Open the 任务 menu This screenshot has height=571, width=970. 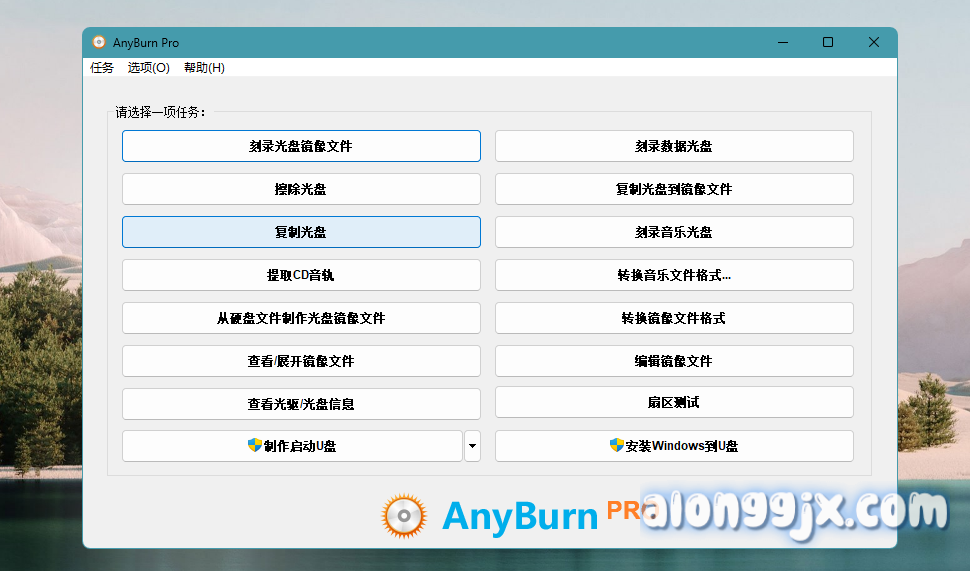click(x=102, y=68)
